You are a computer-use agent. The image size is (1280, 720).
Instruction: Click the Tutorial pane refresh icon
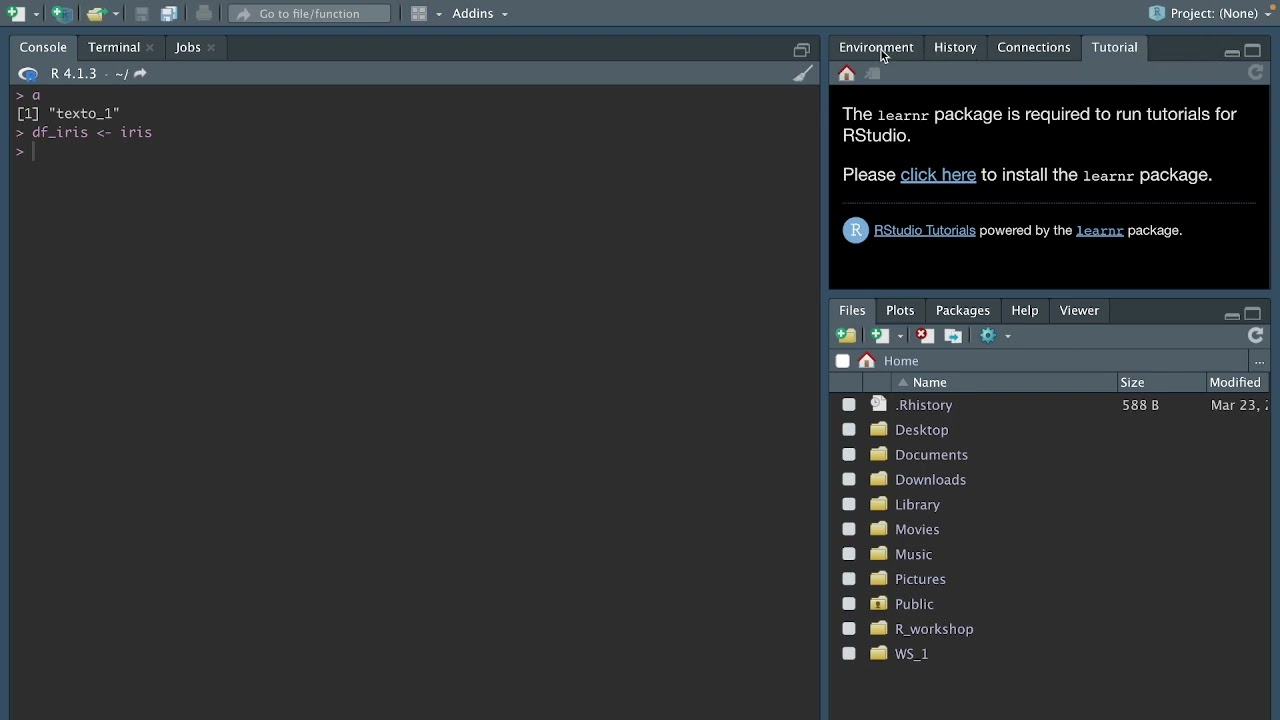tap(1256, 73)
